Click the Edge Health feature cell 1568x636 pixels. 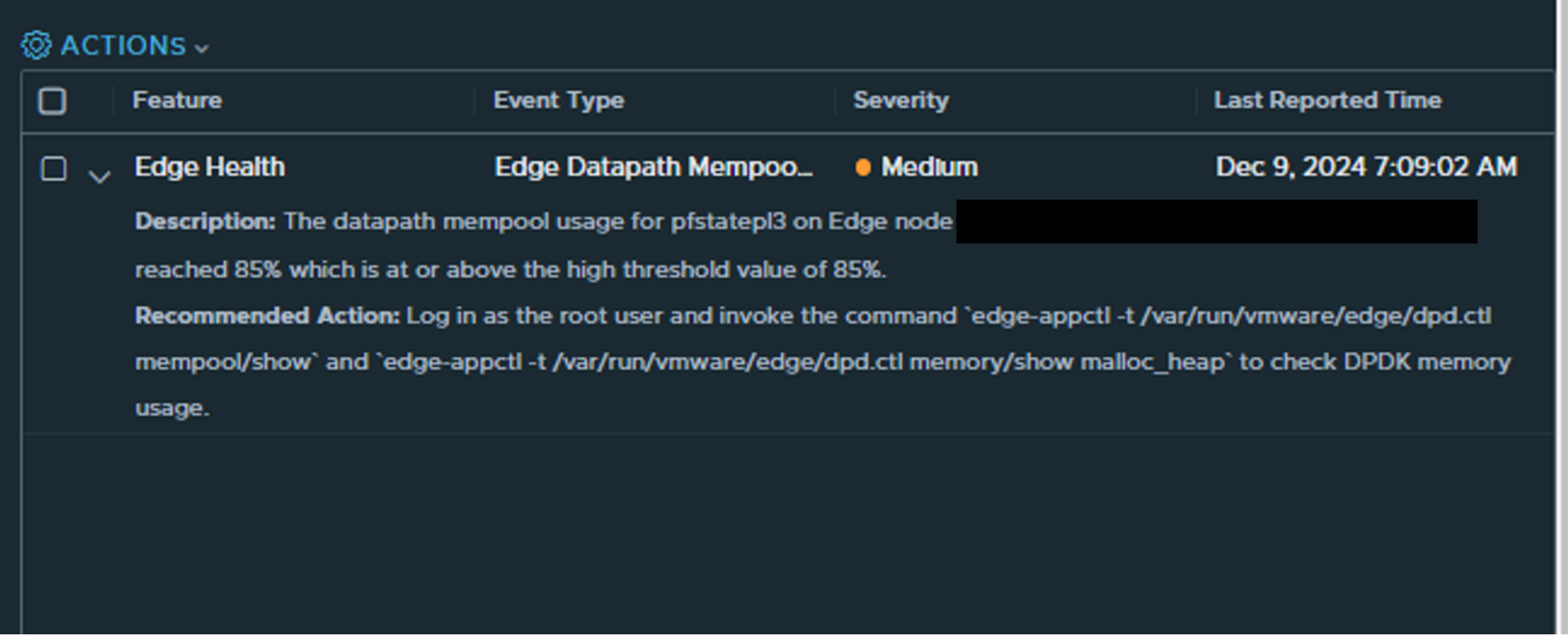coord(210,167)
